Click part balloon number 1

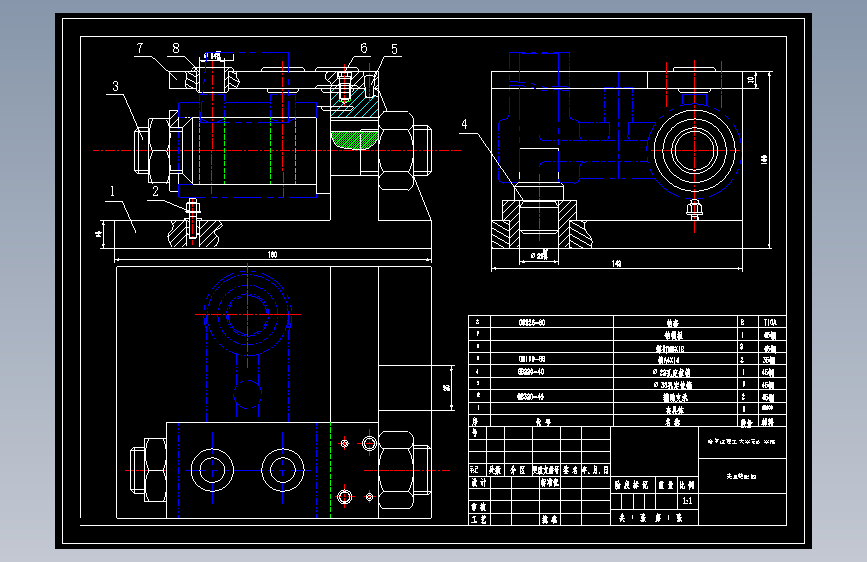[112, 191]
